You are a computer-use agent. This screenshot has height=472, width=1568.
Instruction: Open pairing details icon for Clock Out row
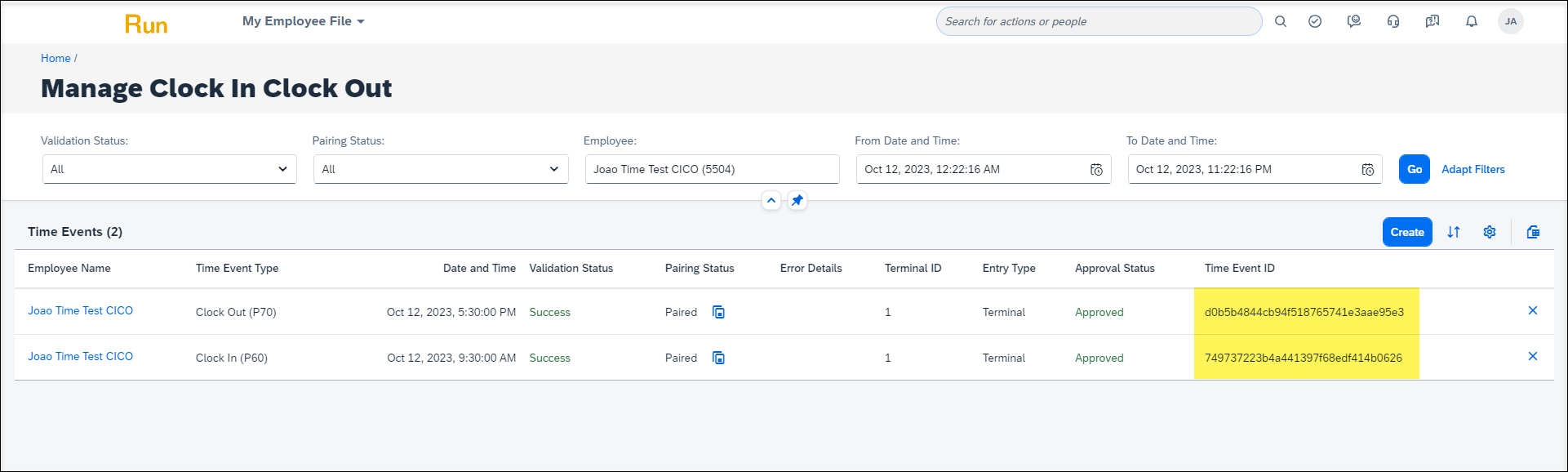click(718, 312)
